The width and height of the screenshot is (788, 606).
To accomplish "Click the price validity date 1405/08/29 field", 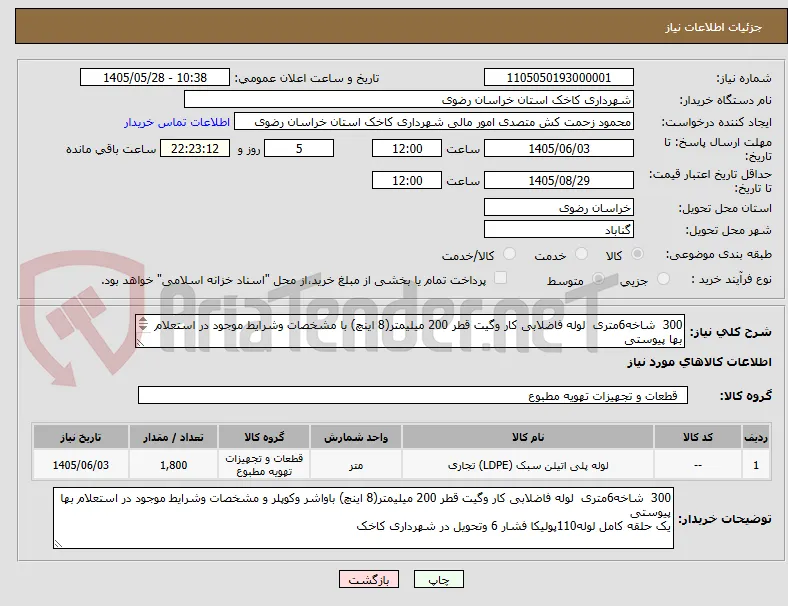I will pos(559,180).
